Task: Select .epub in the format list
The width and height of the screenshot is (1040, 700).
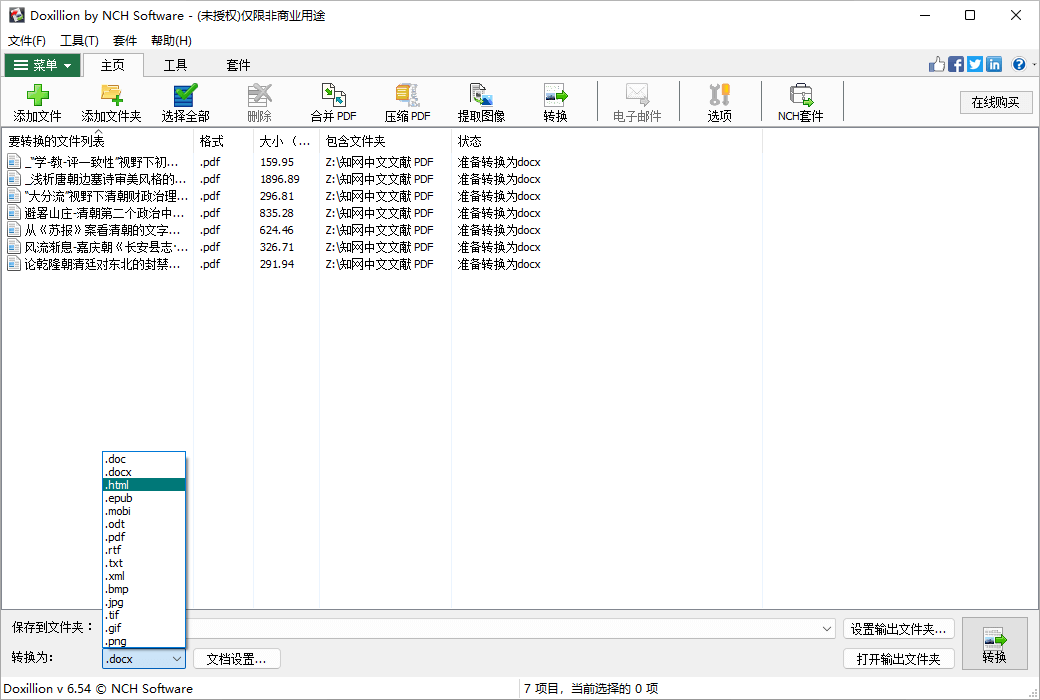Action: [144, 498]
